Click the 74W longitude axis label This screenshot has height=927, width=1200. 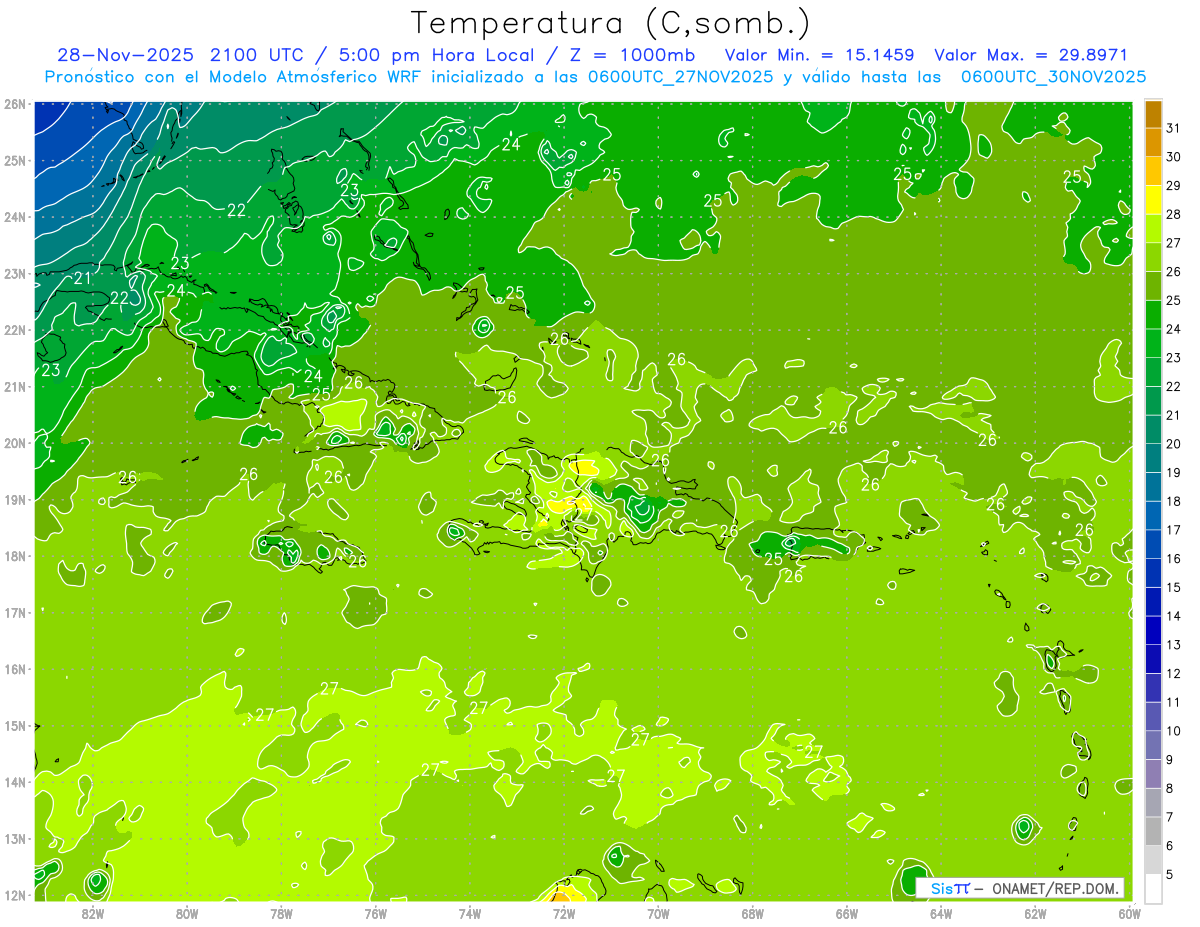coord(470,914)
